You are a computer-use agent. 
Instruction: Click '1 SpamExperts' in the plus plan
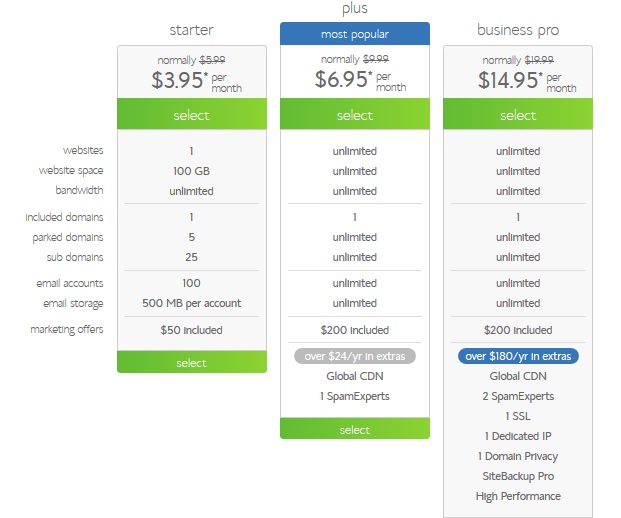[x=354, y=396]
